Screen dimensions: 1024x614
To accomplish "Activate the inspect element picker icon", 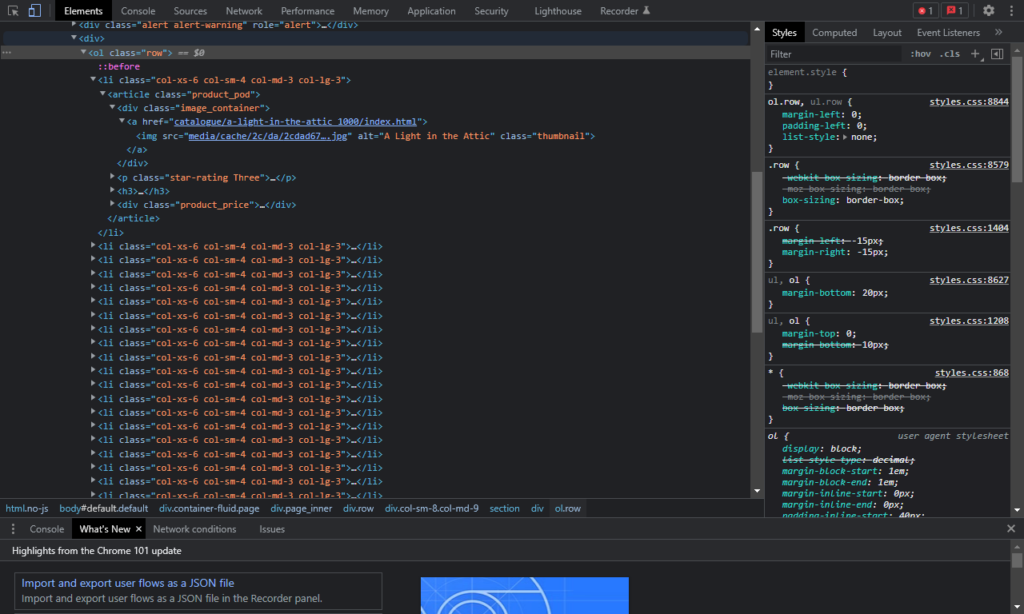I will point(12,11).
